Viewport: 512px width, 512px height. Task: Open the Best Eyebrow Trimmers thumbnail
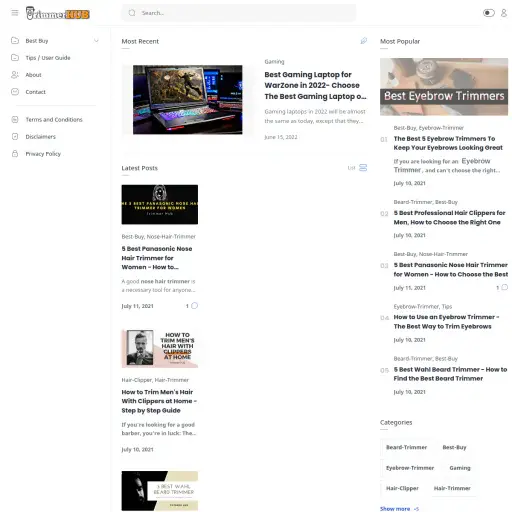(x=444, y=87)
